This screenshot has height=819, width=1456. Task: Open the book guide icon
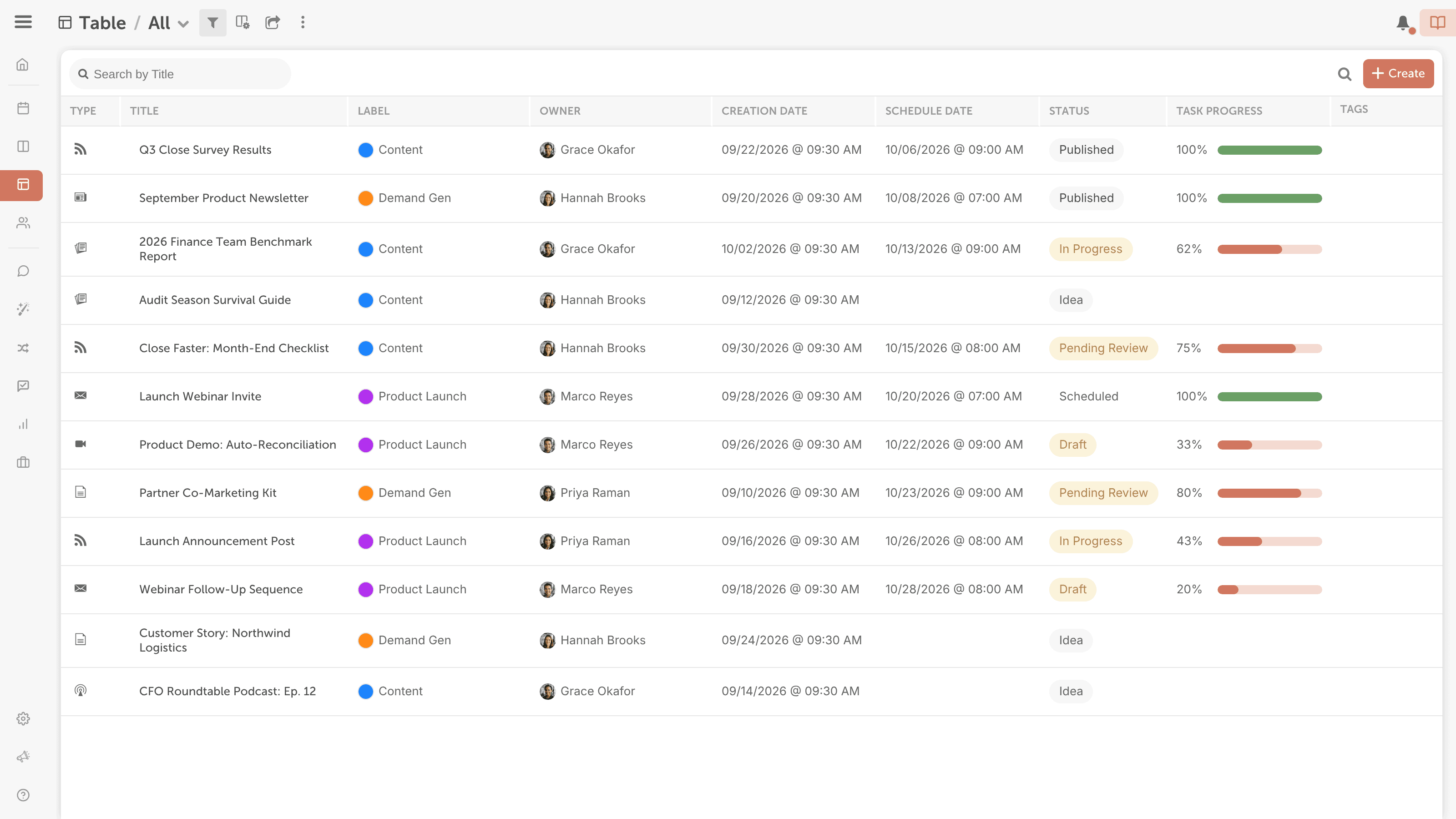pyautogui.click(x=1437, y=23)
